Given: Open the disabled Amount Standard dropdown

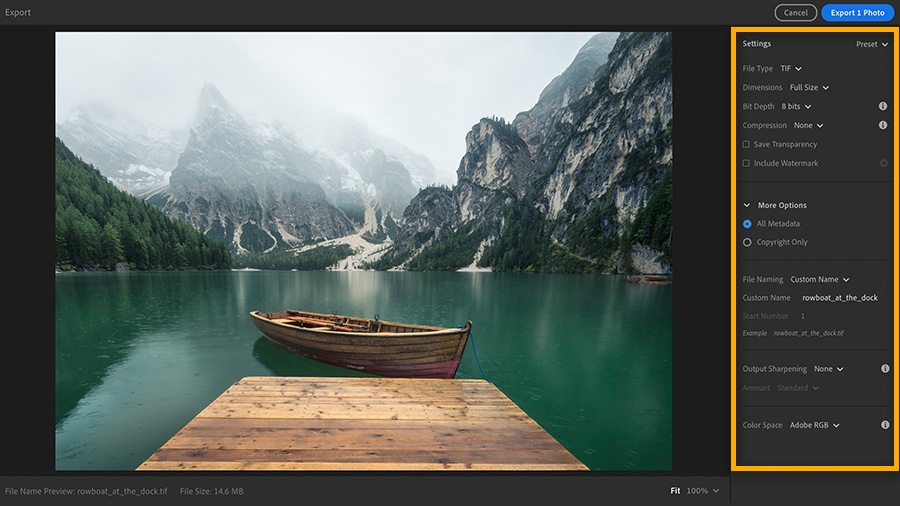Looking at the screenshot, I should [x=798, y=388].
